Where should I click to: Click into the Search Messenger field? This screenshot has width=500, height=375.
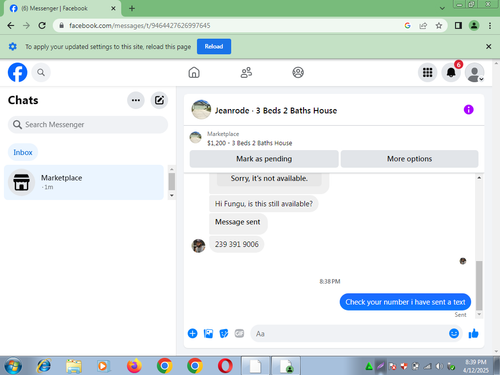88,125
